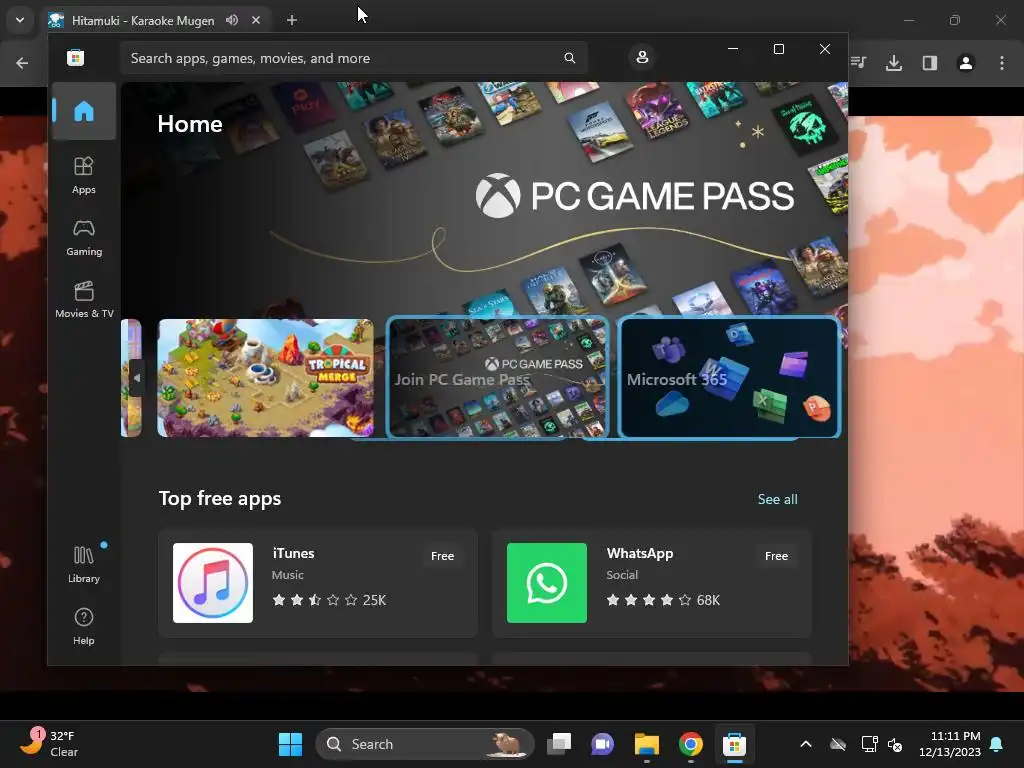
Task: Open the Chat app on the taskbar
Action: (603, 744)
